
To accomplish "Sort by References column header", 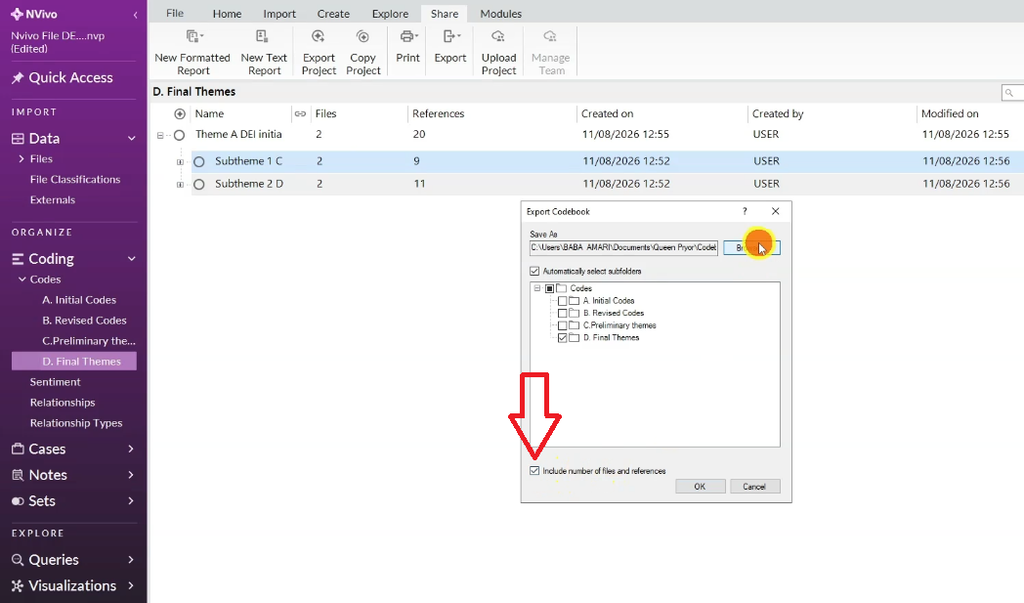I will point(438,114).
